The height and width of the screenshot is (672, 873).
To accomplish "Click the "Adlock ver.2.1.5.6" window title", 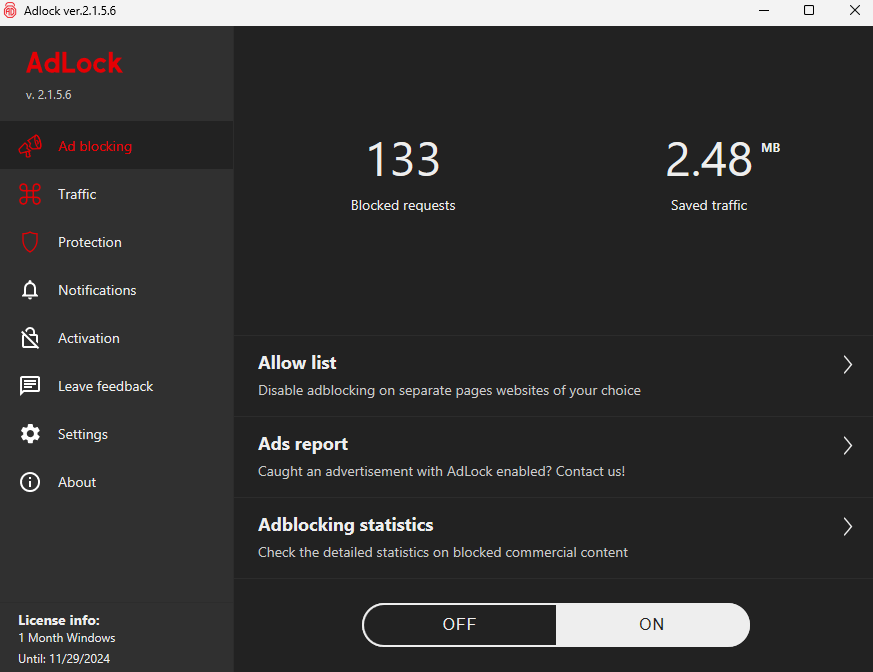I will pyautogui.click(x=70, y=11).
